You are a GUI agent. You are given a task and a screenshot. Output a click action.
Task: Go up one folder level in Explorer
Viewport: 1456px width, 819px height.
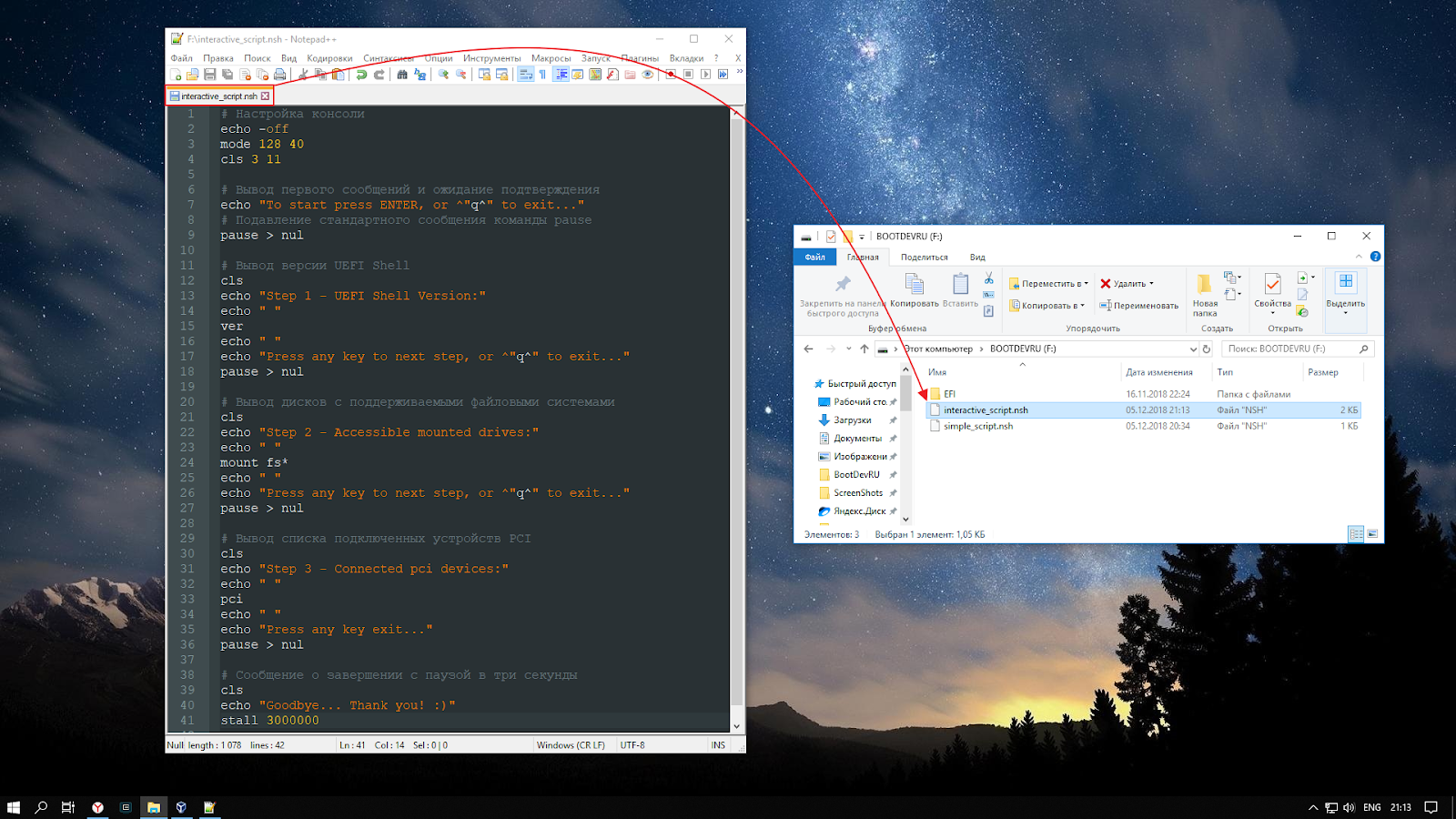864,349
